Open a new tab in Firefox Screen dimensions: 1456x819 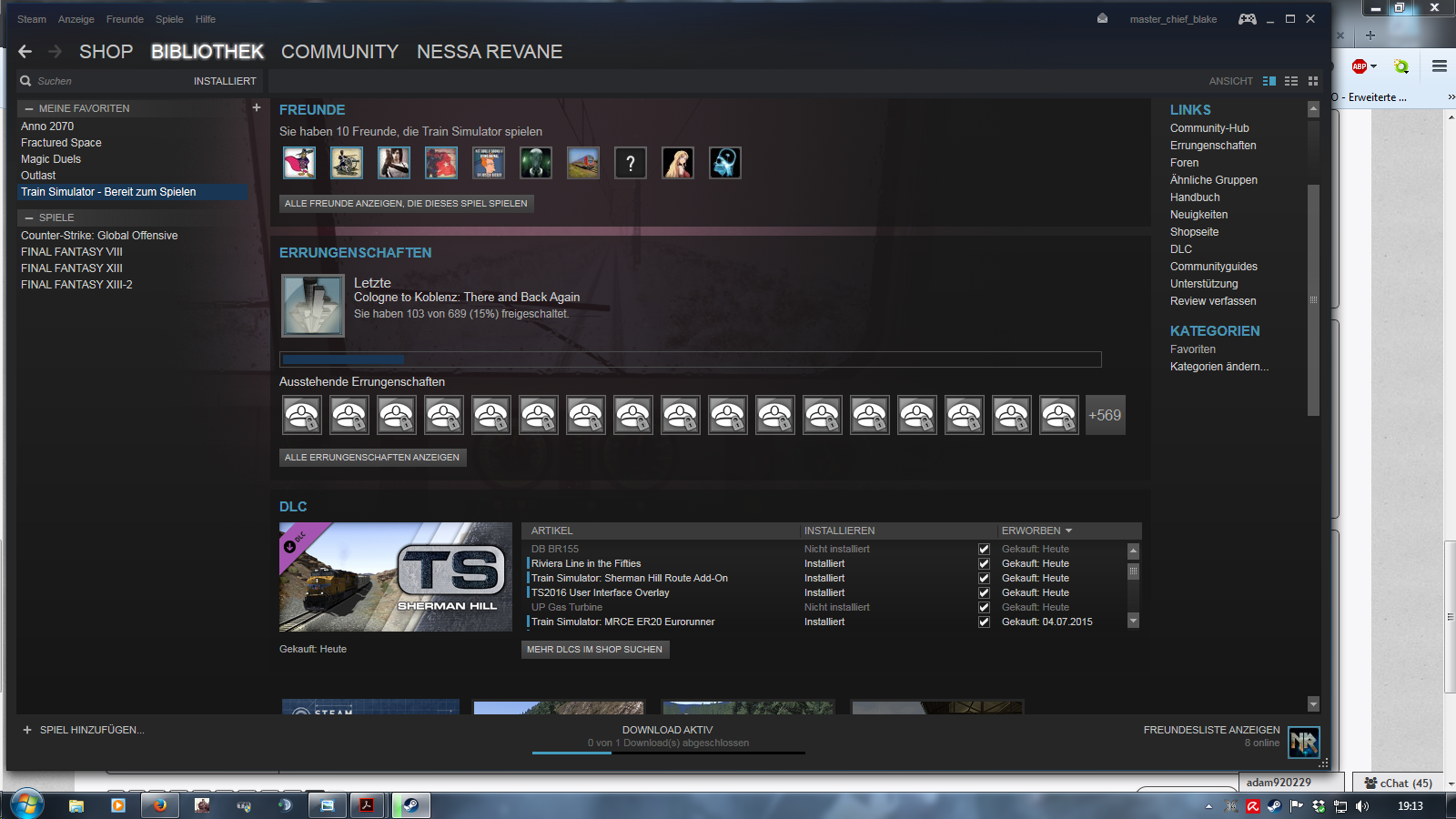[1370, 35]
